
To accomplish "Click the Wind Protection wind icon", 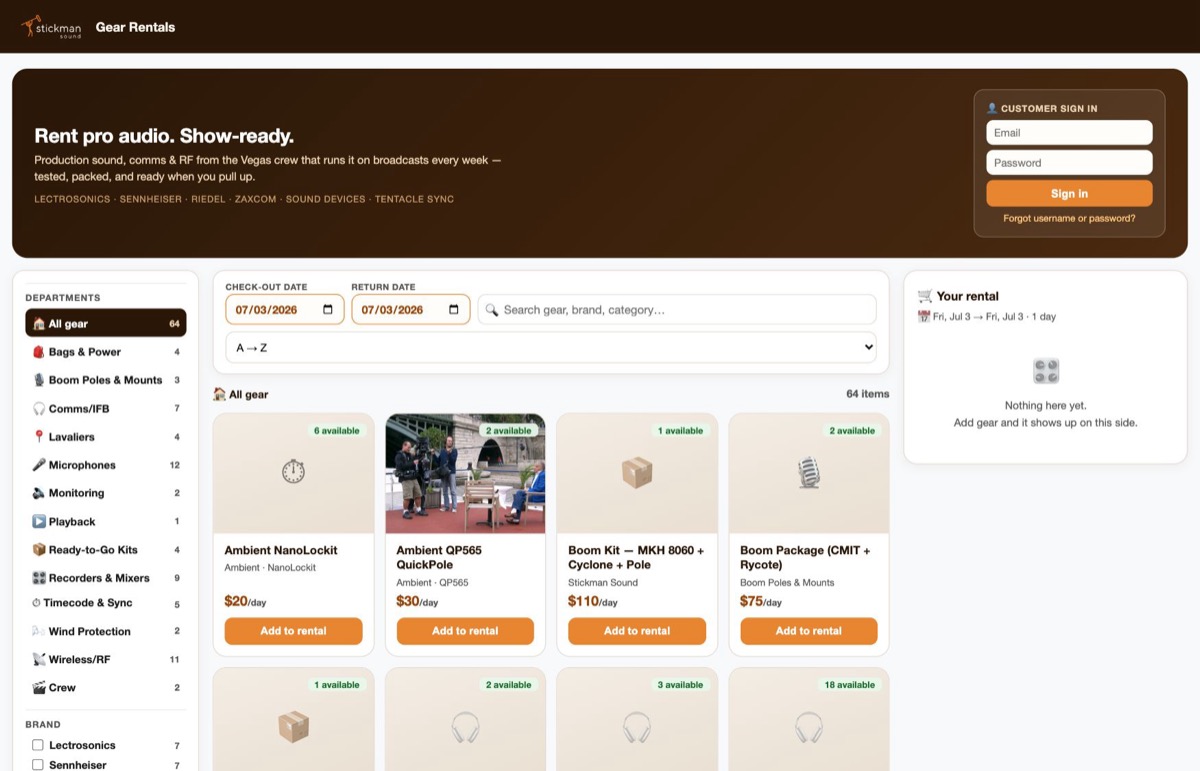I will tap(39, 631).
